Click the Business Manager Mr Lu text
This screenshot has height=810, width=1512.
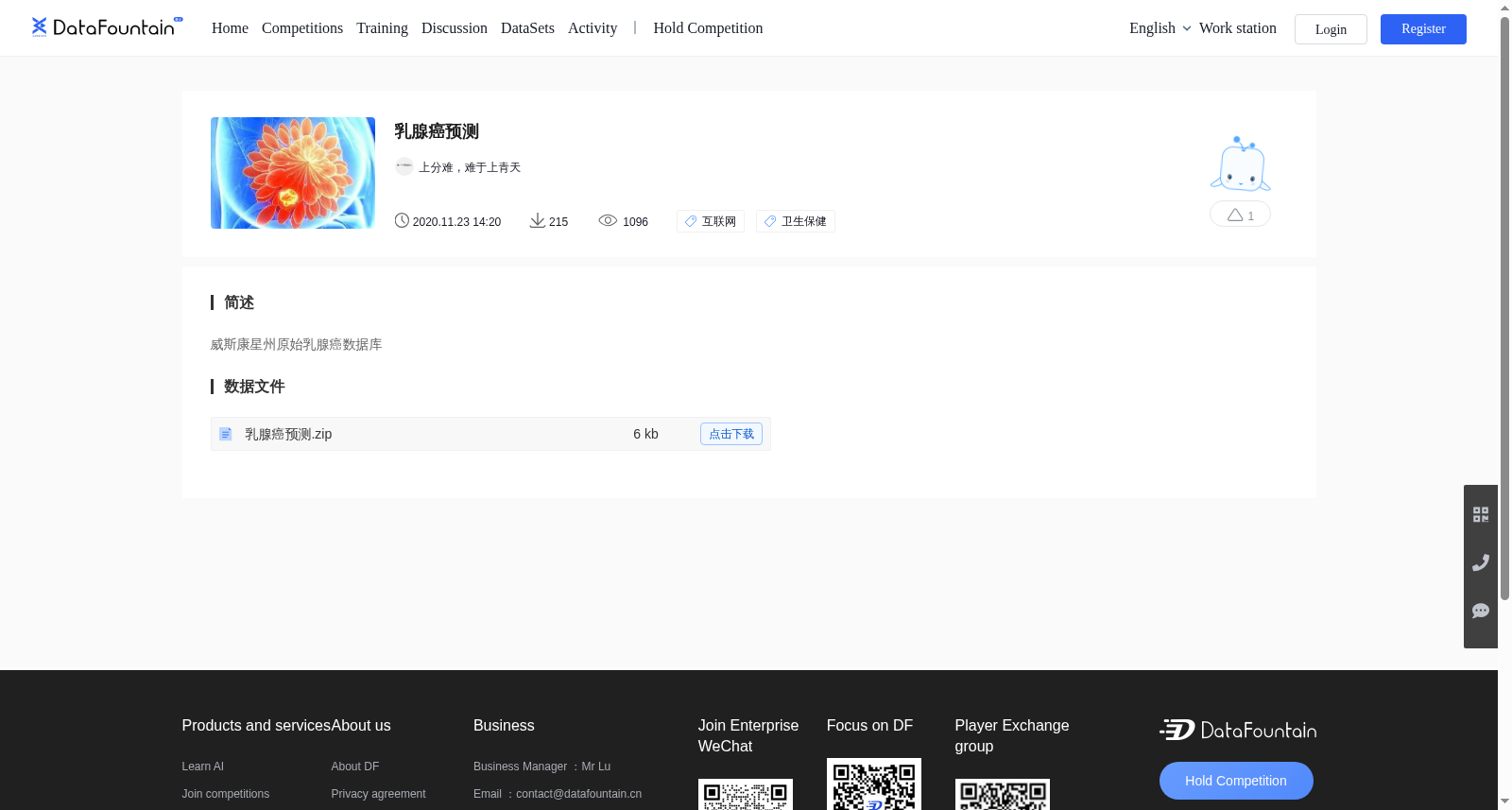pos(542,767)
